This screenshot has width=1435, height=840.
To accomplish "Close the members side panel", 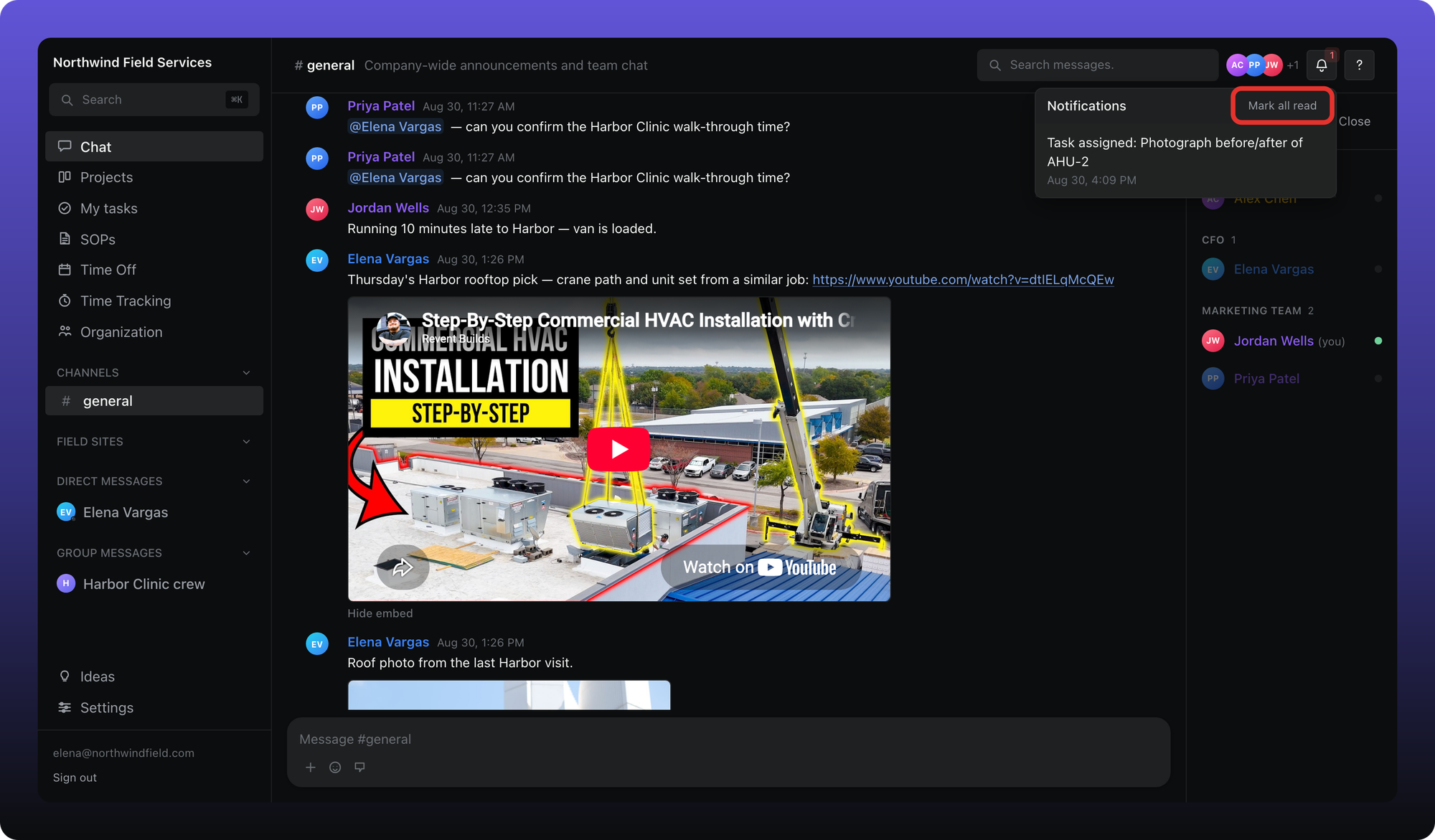I will tap(1354, 121).
